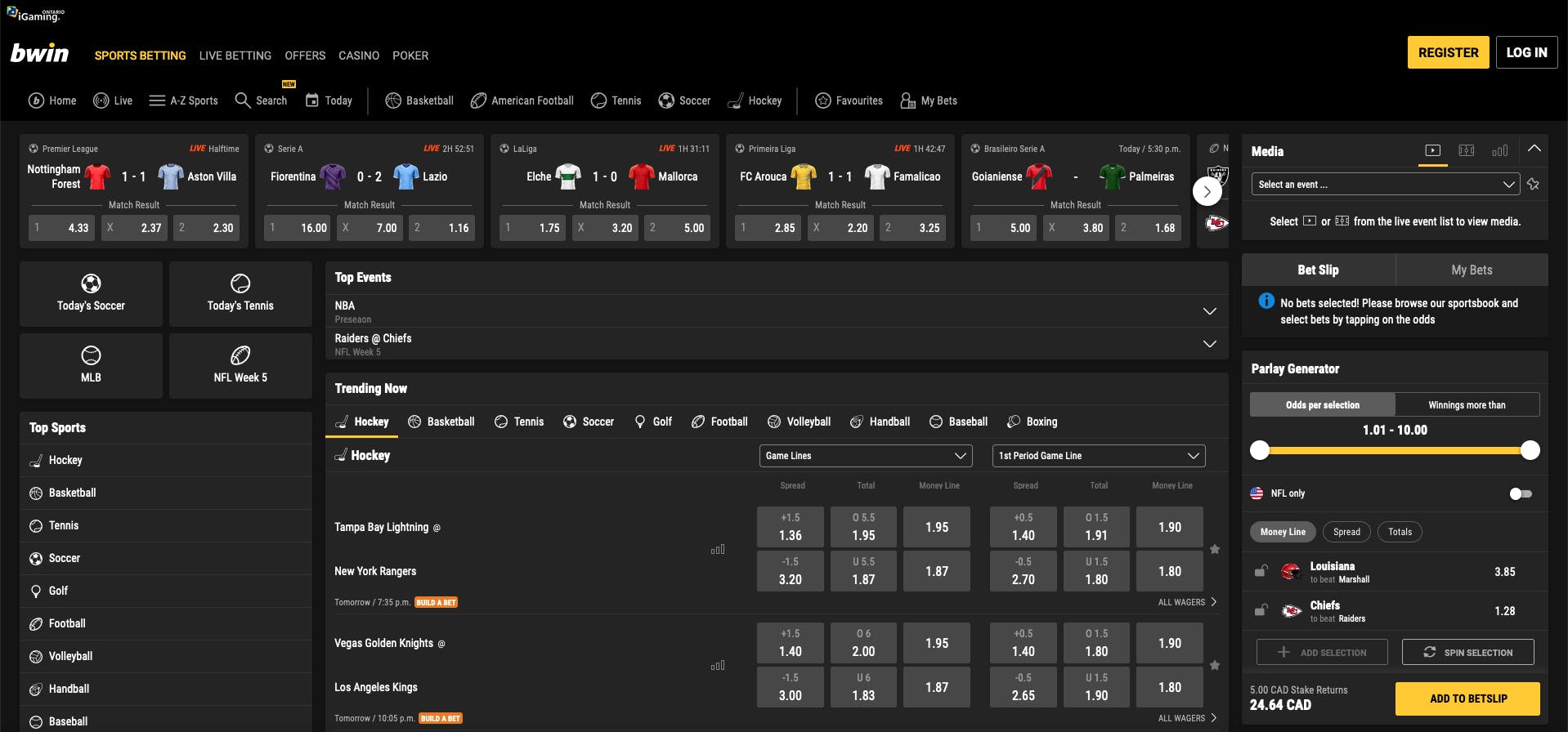
Task: Open Live Betting menu
Action: [x=235, y=56]
